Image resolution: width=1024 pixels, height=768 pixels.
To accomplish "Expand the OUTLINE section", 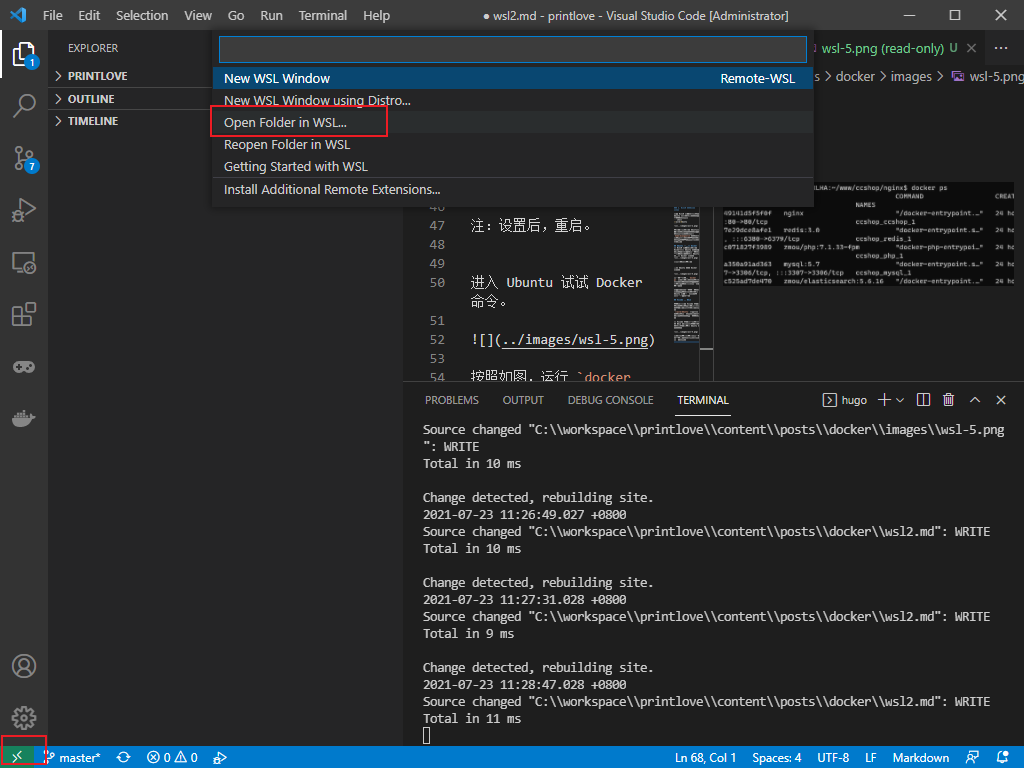I will tap(90, 99).
